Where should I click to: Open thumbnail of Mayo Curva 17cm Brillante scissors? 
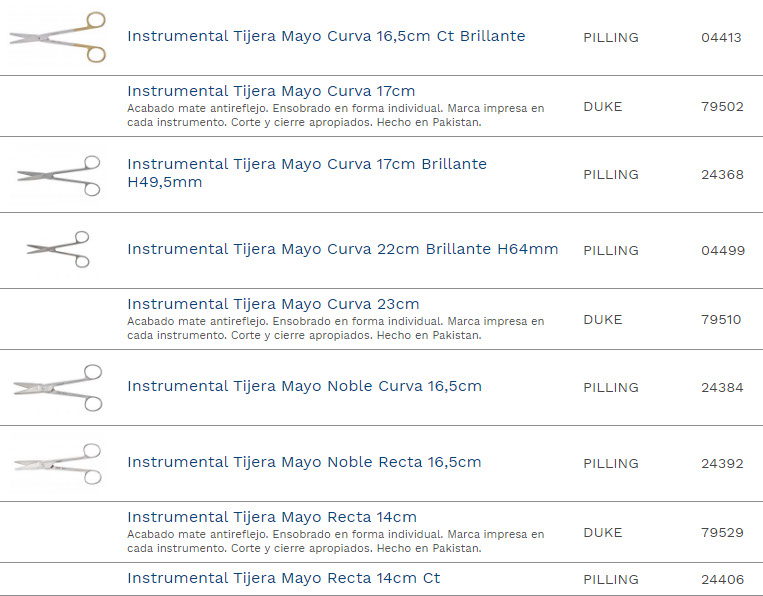click(x=59, y=174)
